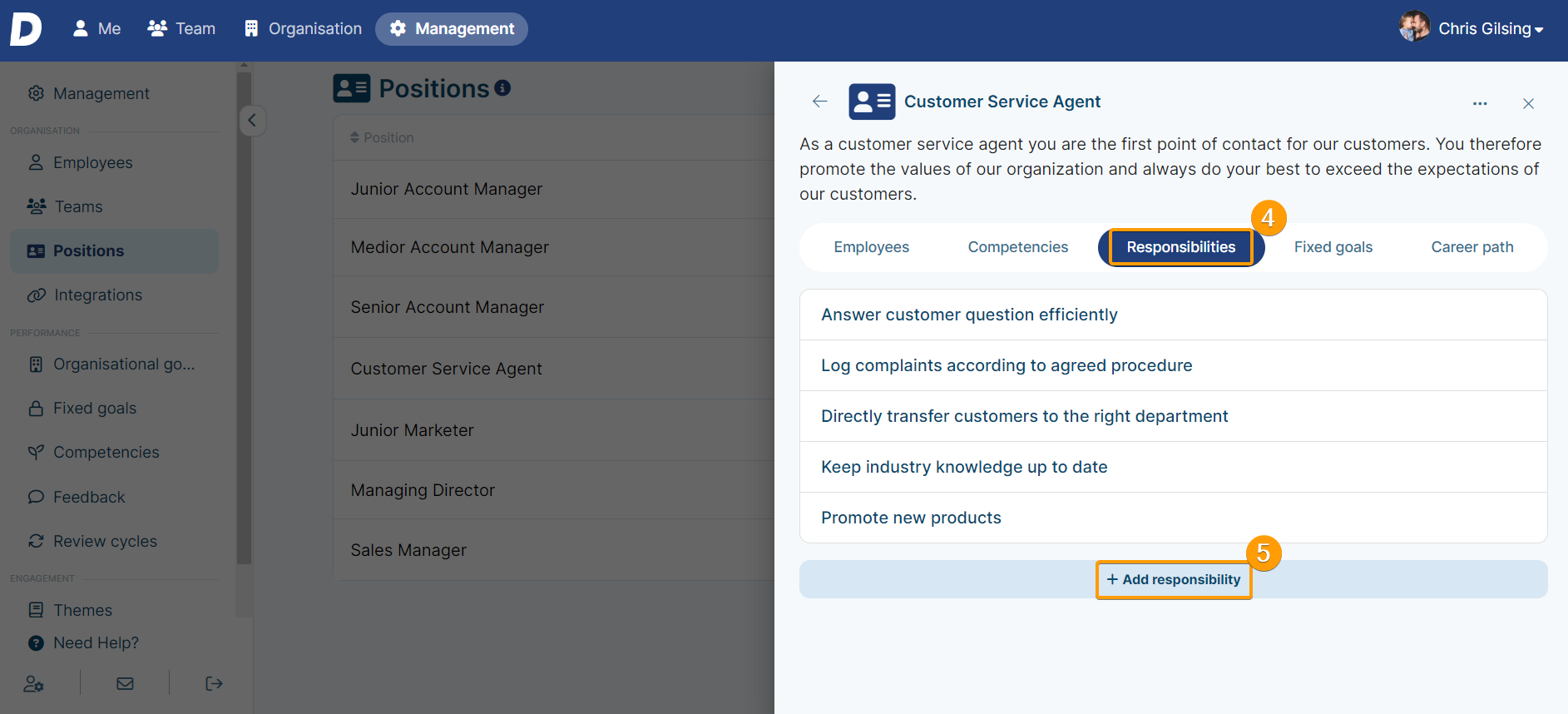This screenshot has height=714, width=1568.
Task: Select the Responsibilities tab
Action: (1181, 248)
